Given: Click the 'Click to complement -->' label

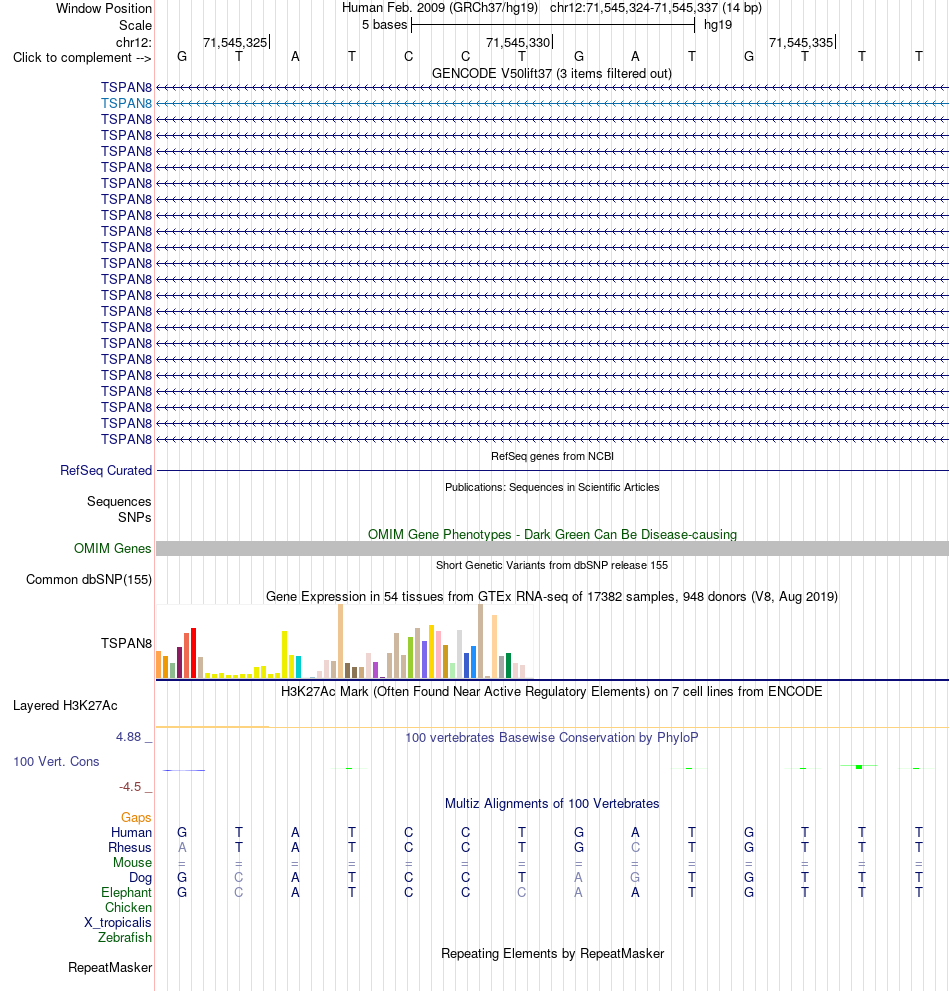Looking at the screenshot, I should click(82, 58).
